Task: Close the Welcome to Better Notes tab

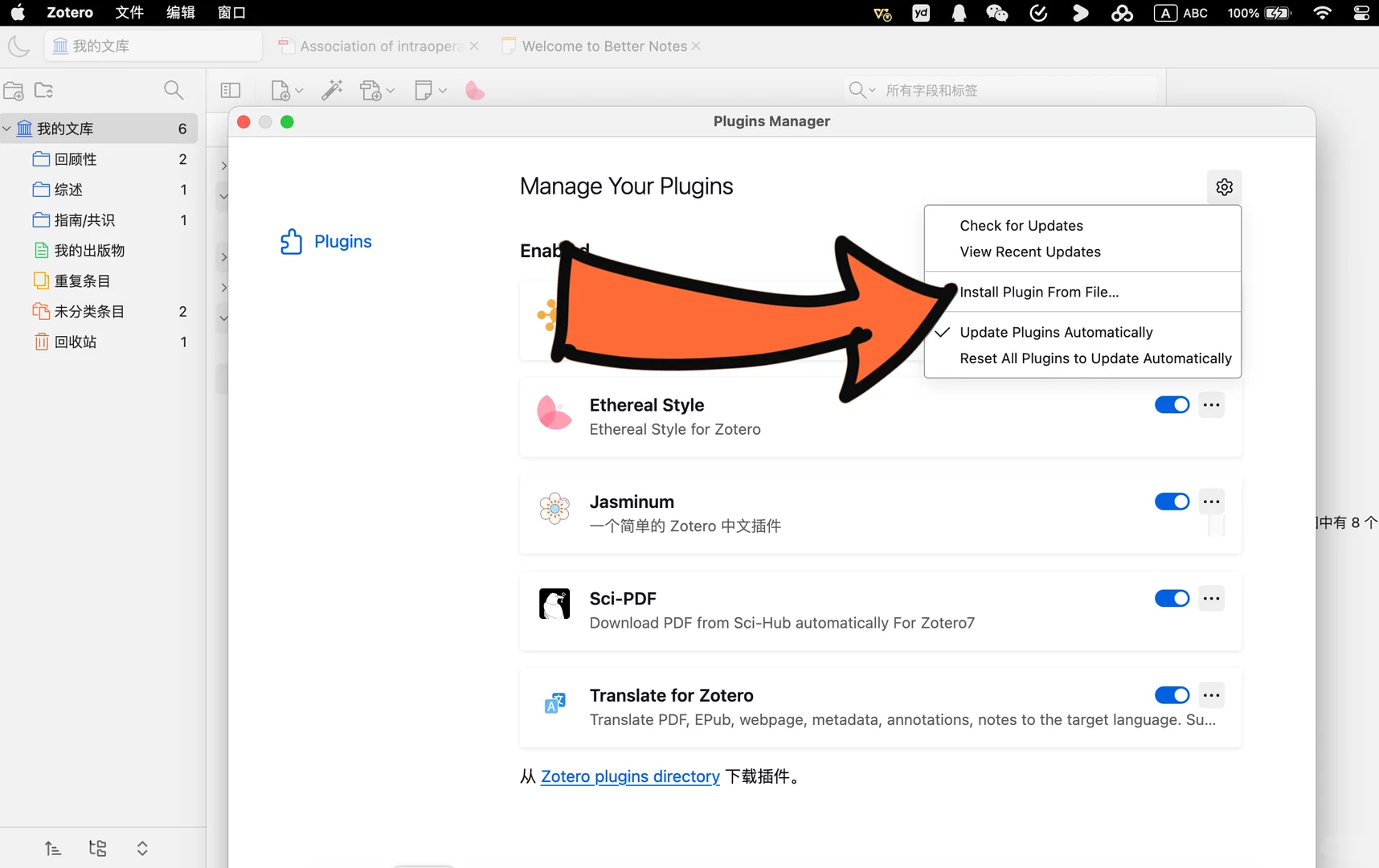Action: pos(696,47)
